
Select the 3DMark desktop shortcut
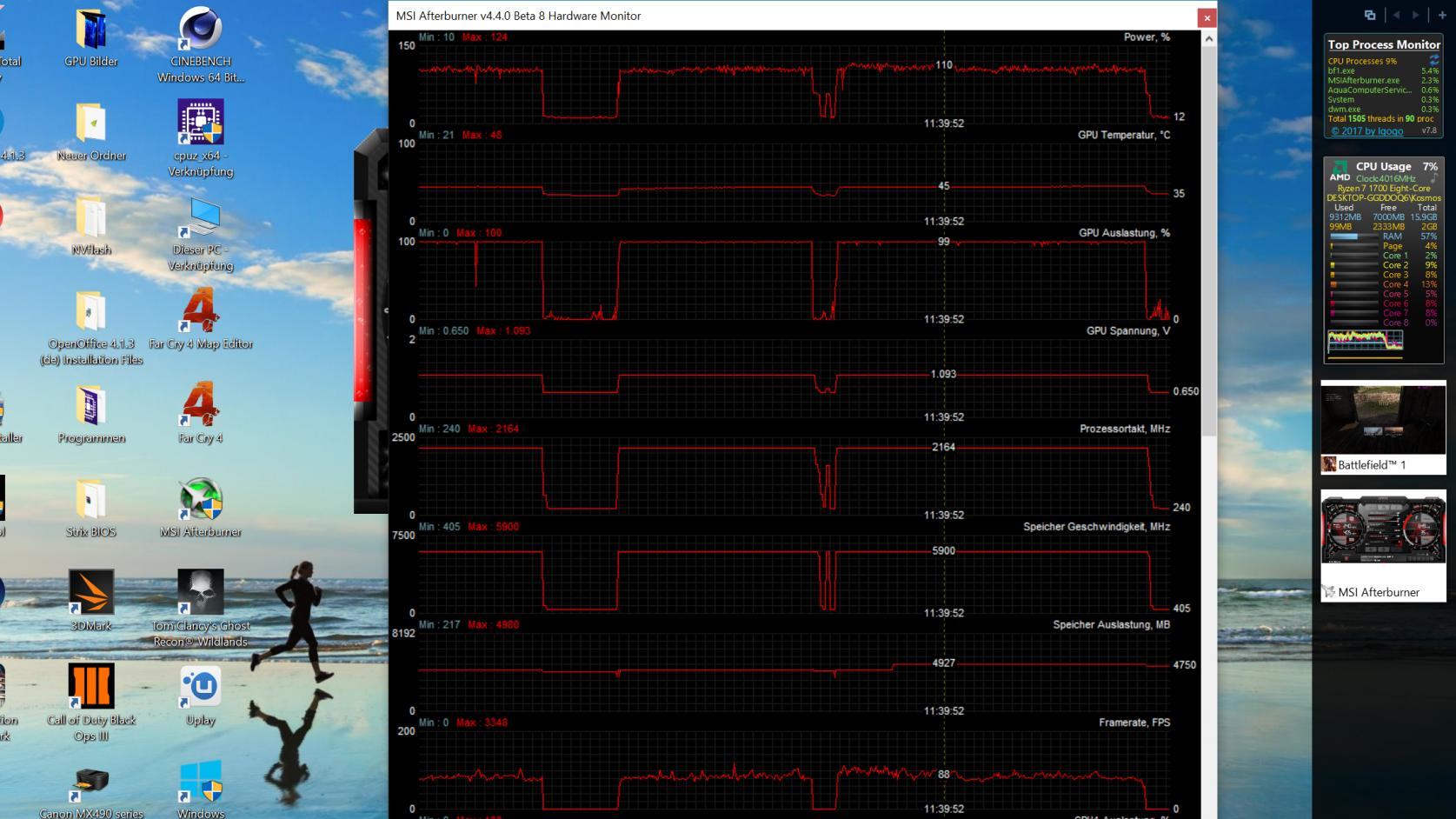coord(90,593)
